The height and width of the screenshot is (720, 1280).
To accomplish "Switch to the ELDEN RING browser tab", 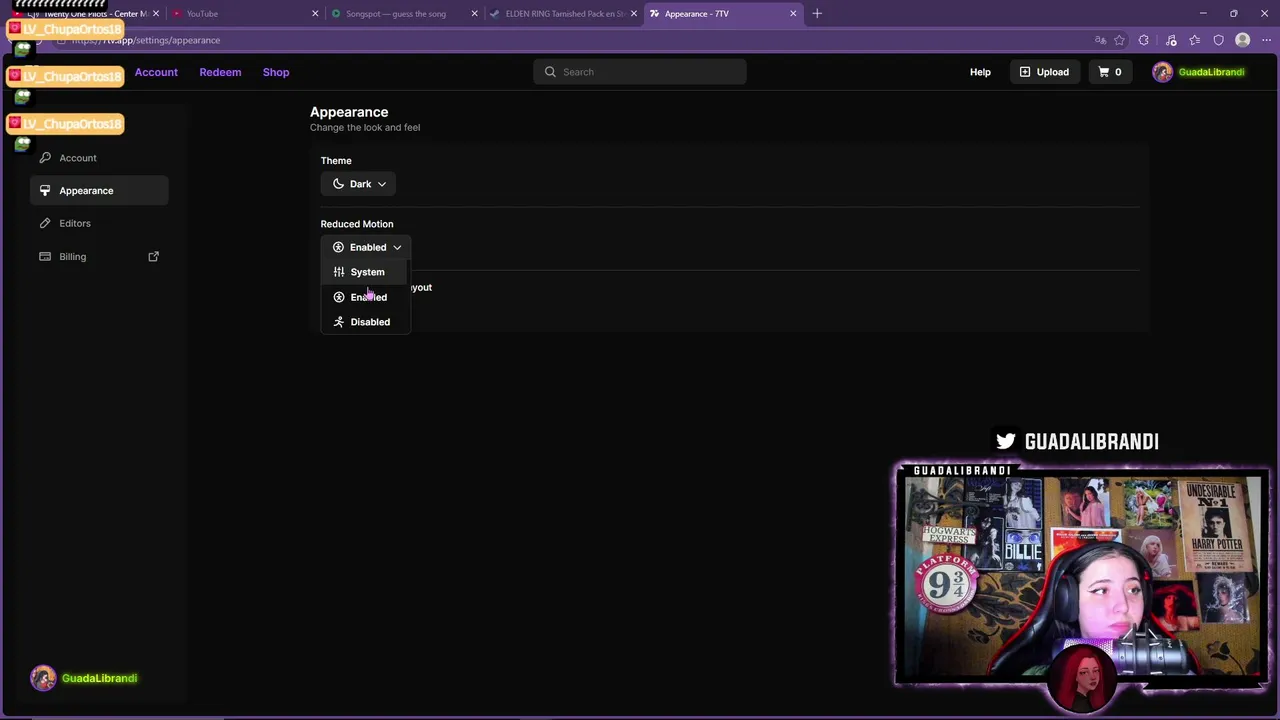I will click(563, 14).
